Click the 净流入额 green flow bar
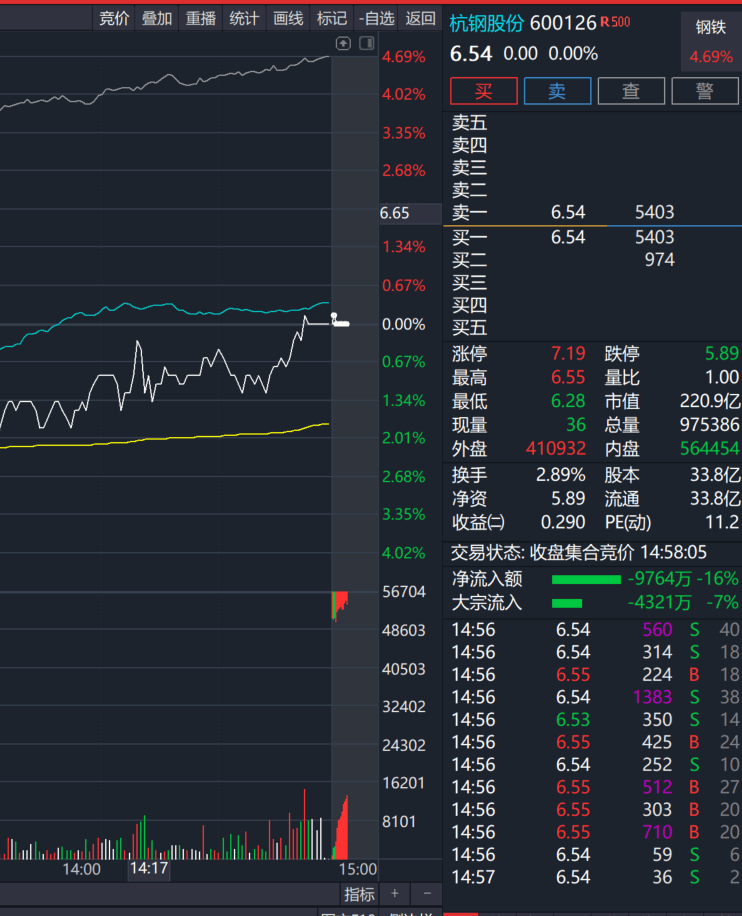The image size is (742, 916). pyautogui.click(x=586, y=580)
